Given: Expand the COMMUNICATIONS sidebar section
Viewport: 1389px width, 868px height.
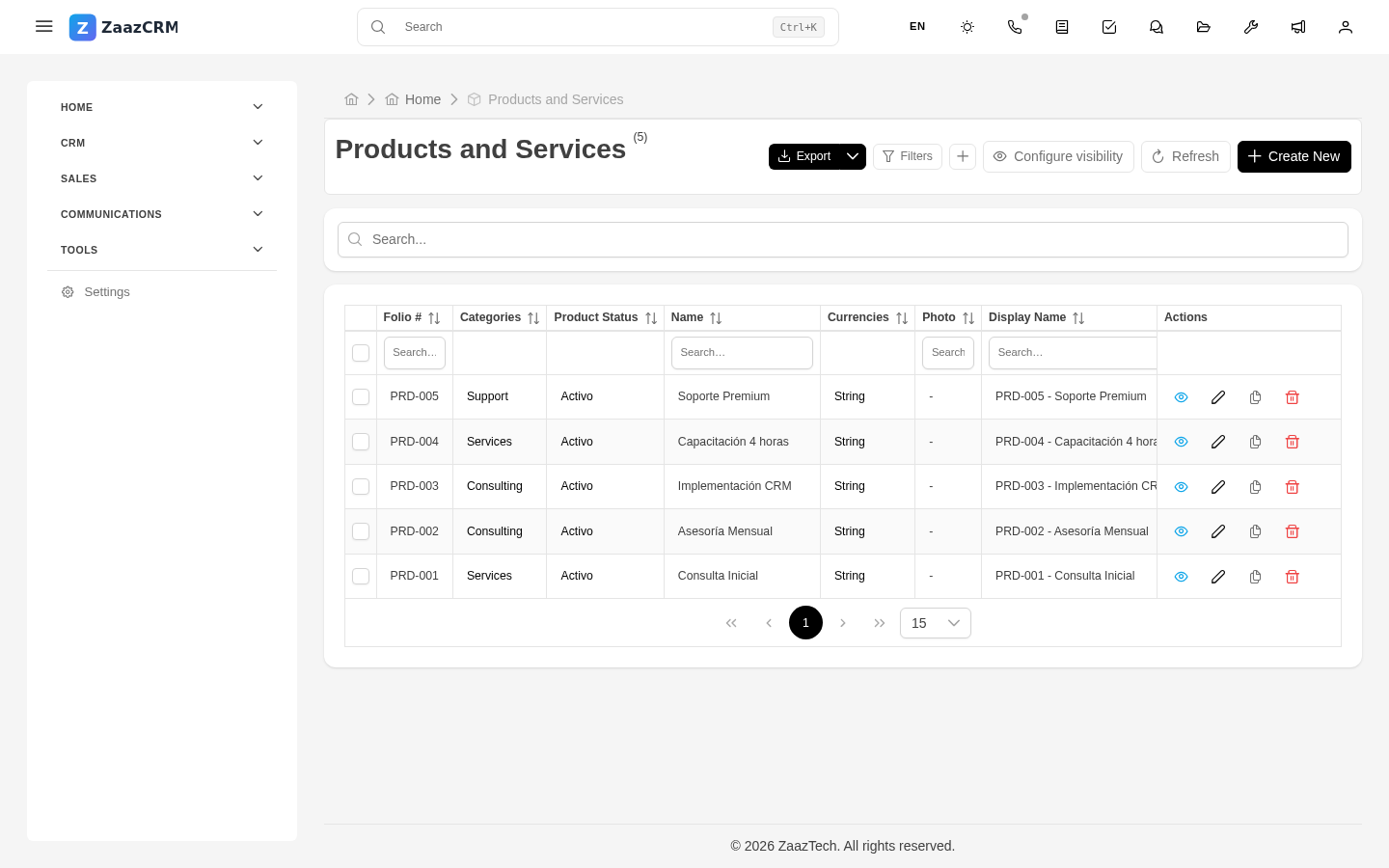Looking at the screenshot, I should (x=162, y=214).
